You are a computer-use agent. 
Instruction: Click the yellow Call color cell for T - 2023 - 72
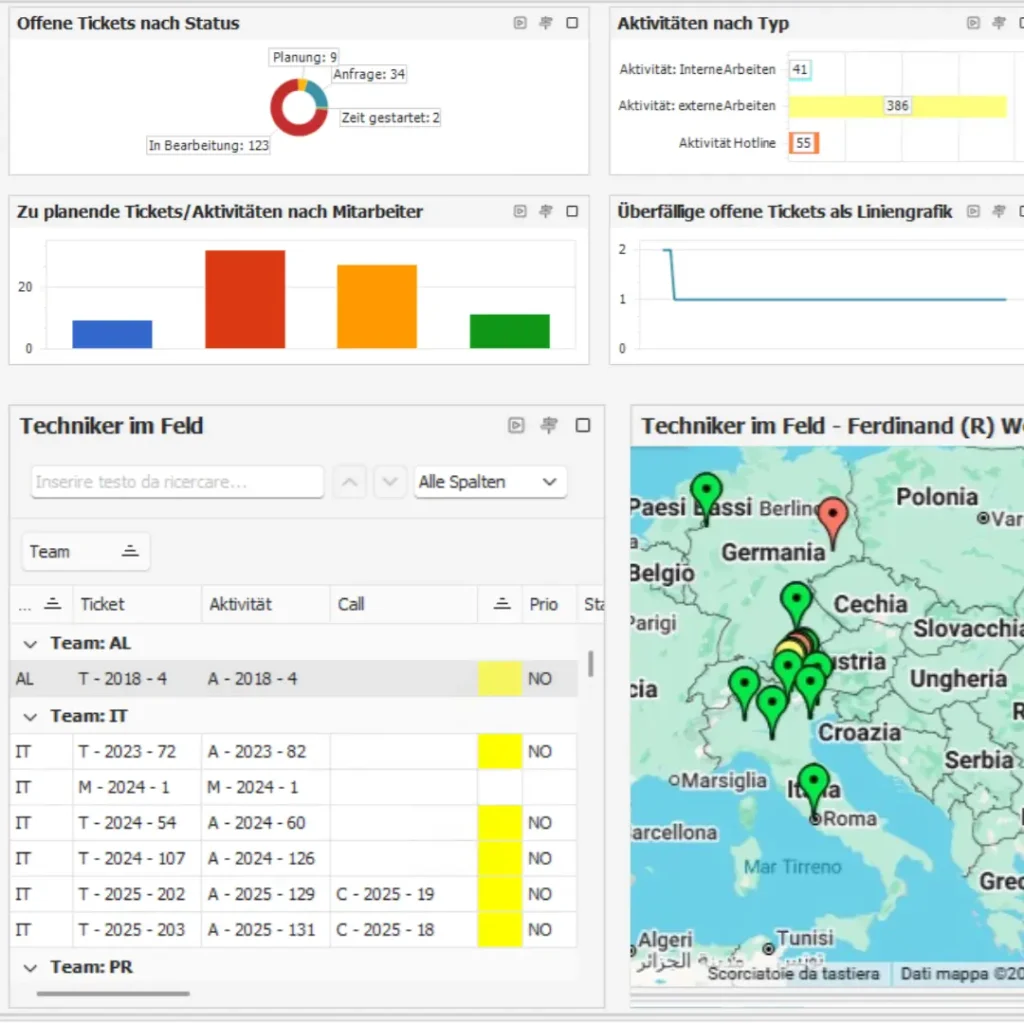[499, 751]
